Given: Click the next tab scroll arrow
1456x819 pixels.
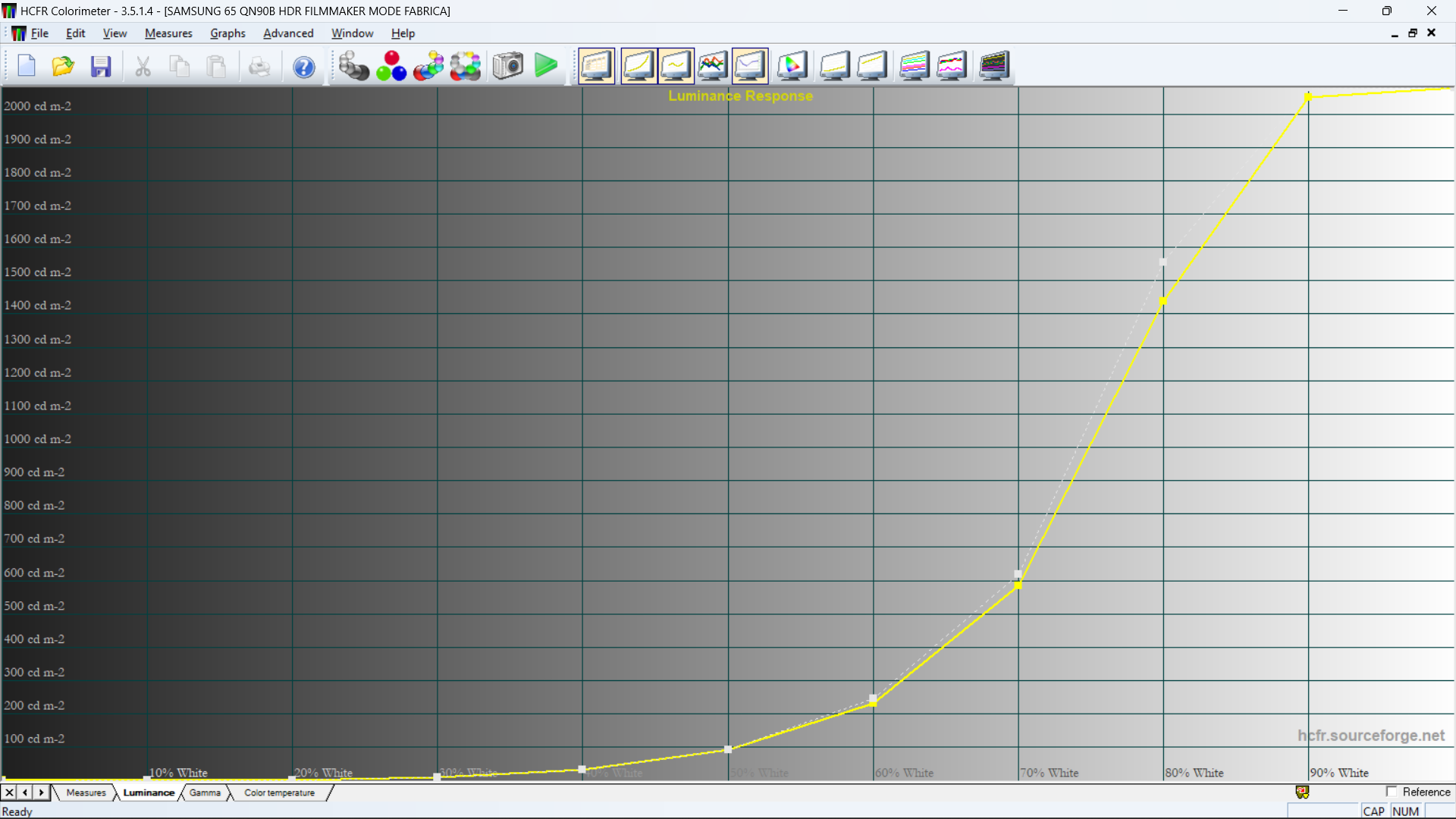Looking at the screenshot, I should click(x=42, y=792).
